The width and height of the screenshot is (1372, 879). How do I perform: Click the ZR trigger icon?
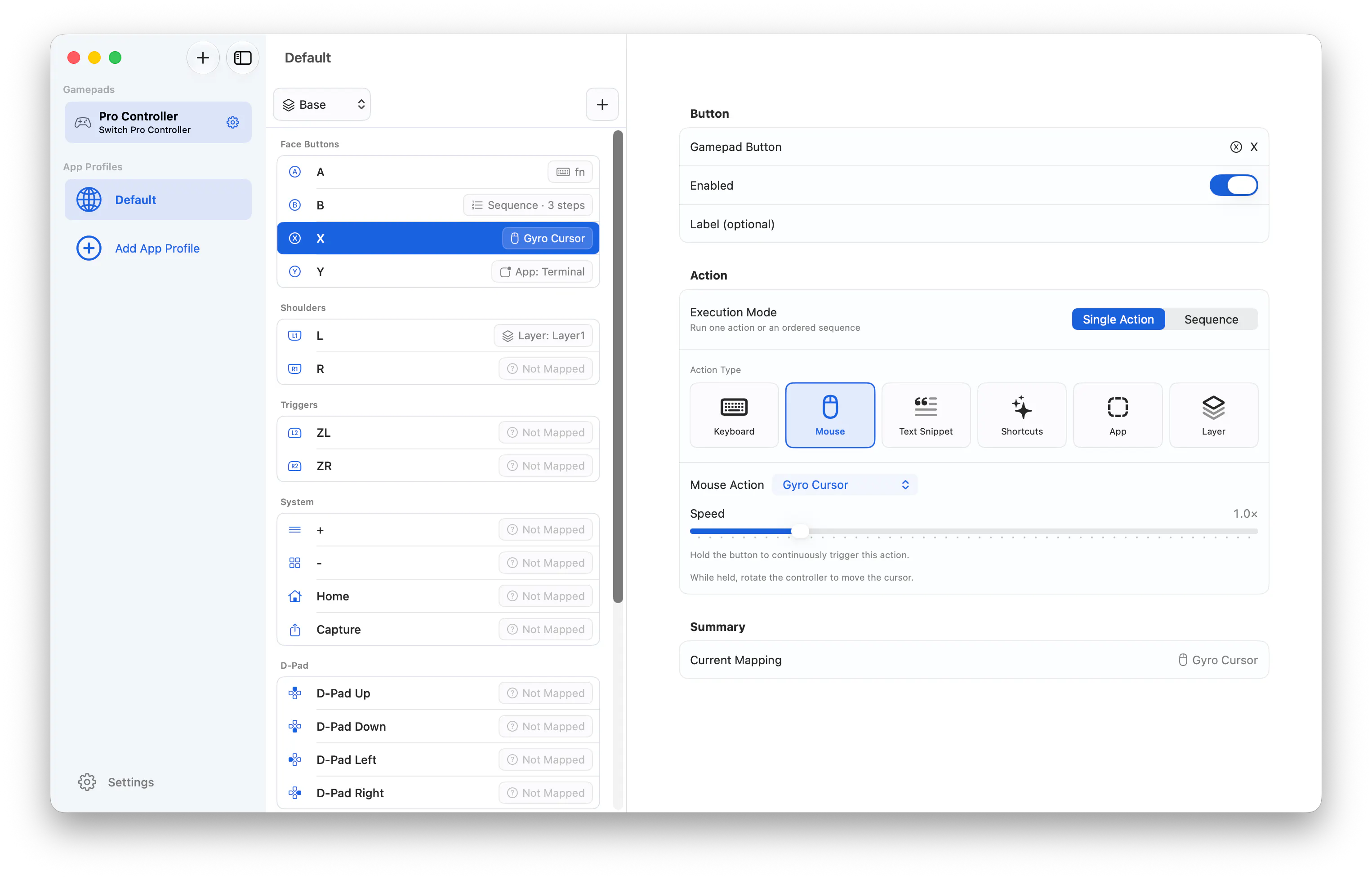[x=294, y=466]
